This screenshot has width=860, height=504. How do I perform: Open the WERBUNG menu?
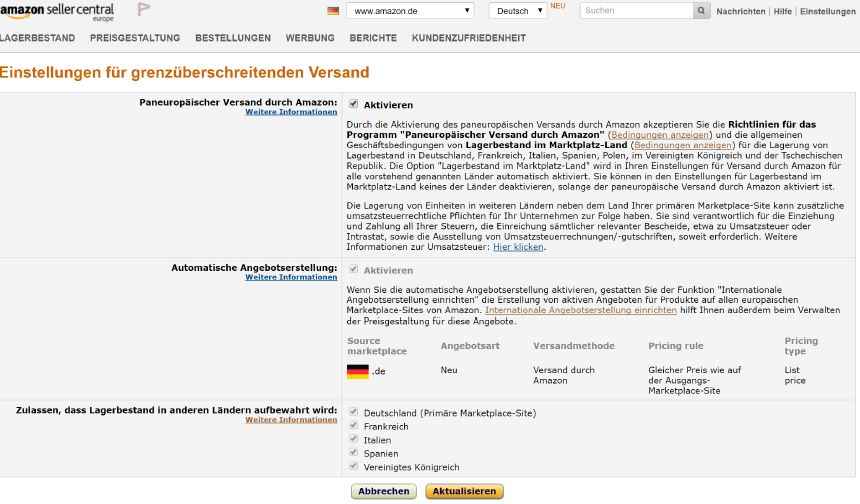tap(310, 38)
